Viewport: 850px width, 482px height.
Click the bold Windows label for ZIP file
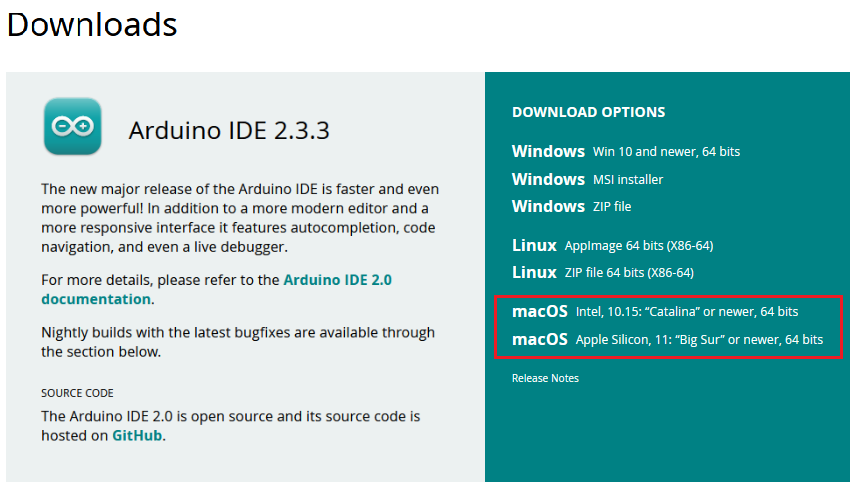pos(548,207)
